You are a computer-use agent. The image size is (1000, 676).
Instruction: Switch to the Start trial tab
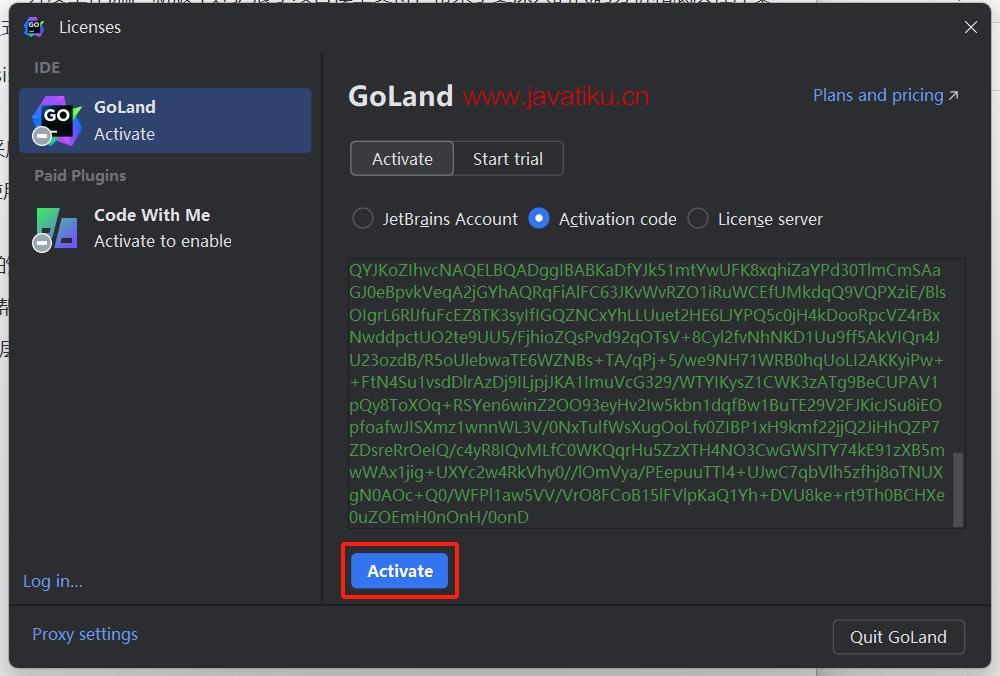click(x=508, y=159)
